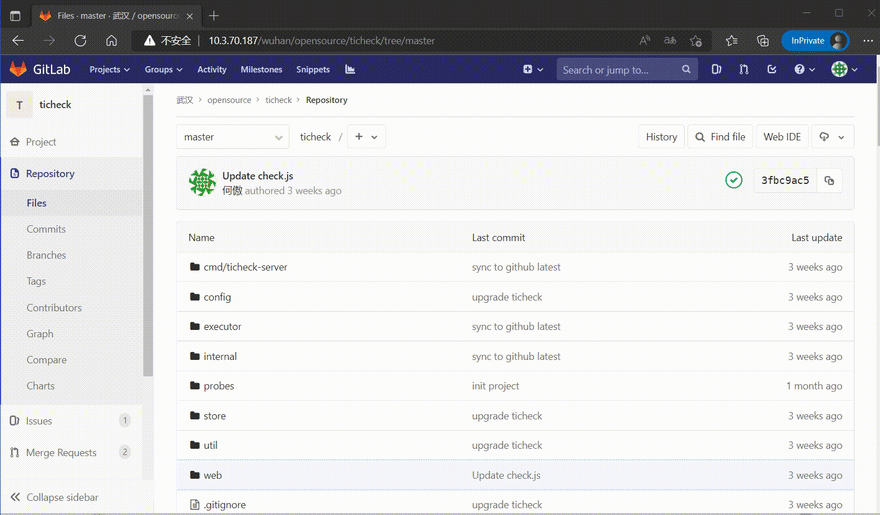Open the To-Do list icon
This screenshot has width=880, height=515.
(x=772, y=70)
